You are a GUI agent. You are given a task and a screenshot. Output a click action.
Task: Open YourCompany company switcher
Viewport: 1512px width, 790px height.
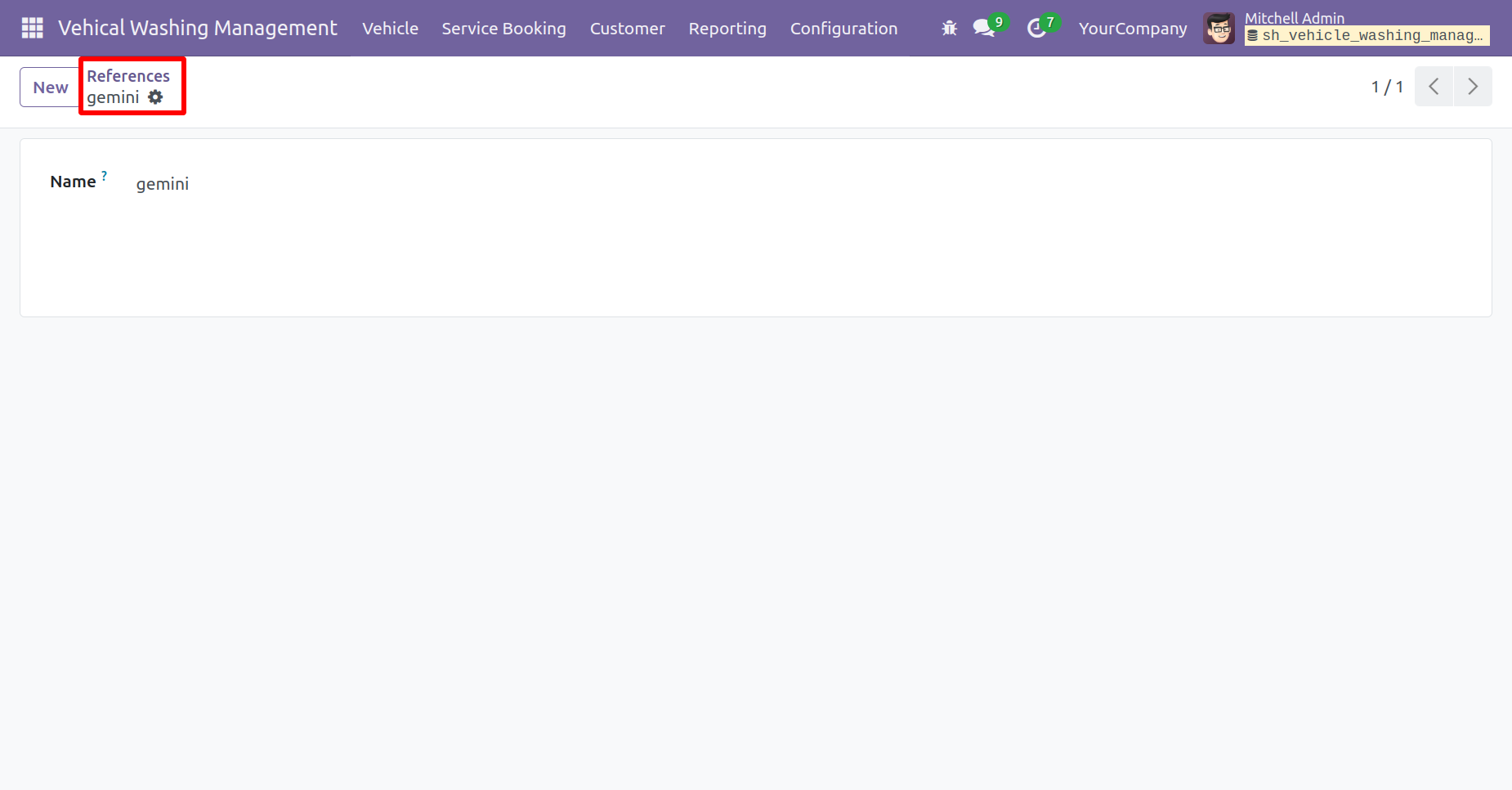1132,28
